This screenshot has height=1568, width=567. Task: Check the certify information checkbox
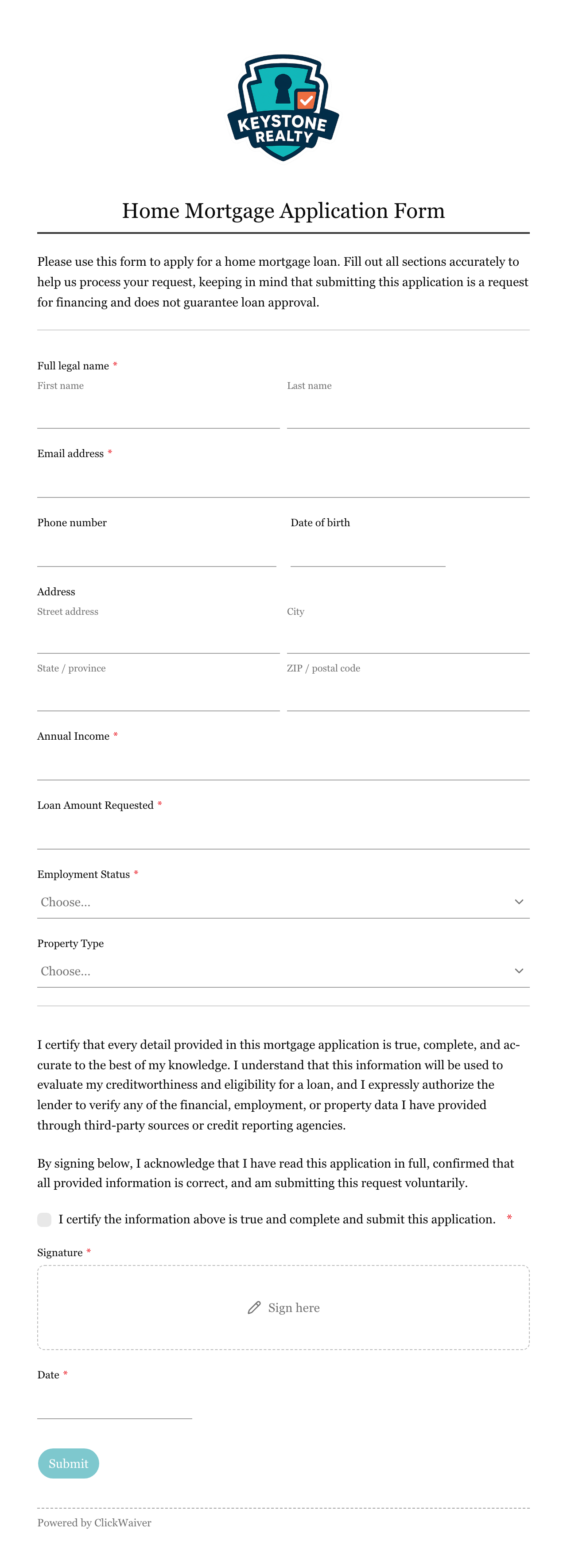(x=44, y=1219)
